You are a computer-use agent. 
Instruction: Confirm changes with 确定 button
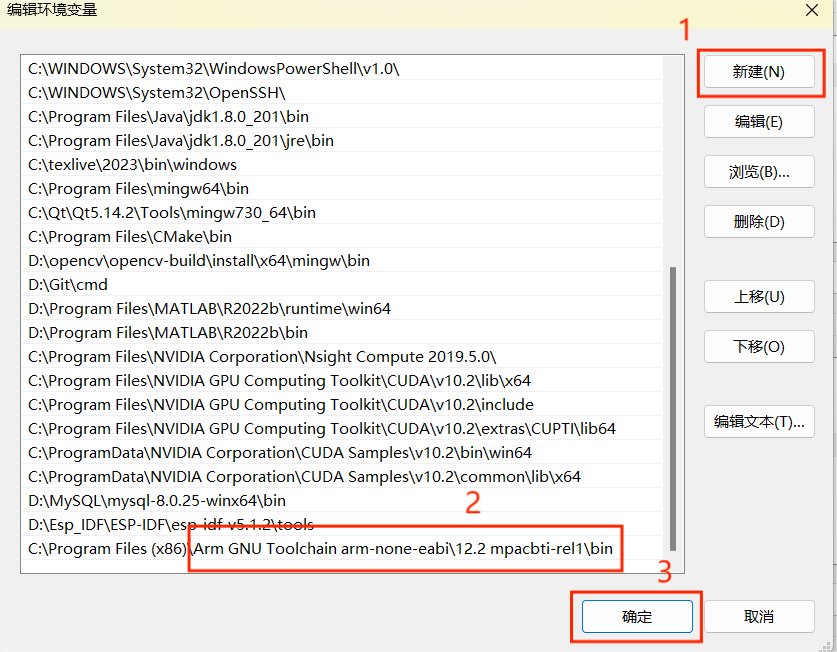click(636, 617)
